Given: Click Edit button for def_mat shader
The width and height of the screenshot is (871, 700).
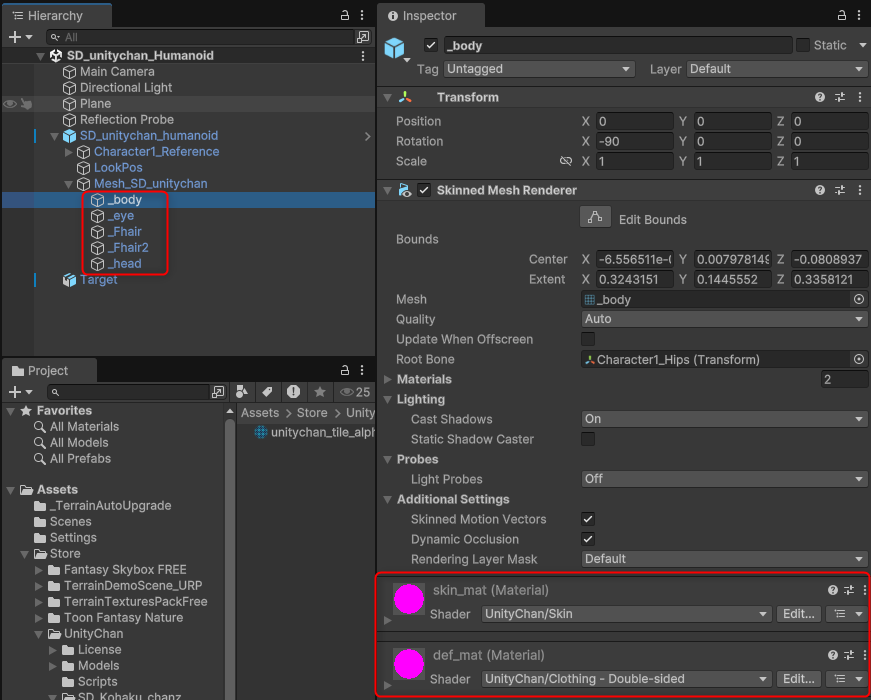Looking at the screenshot, I should click(x=799, y=679).
